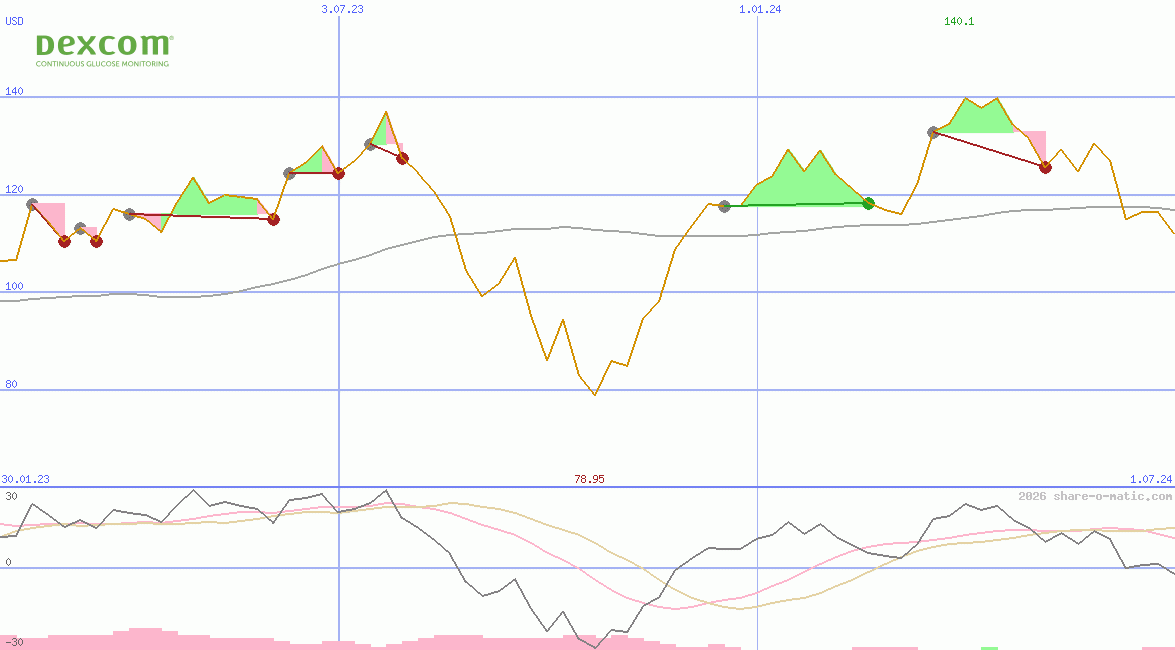Select the gray entry marker near the 30.01.23 start

(x=31, y=202)
